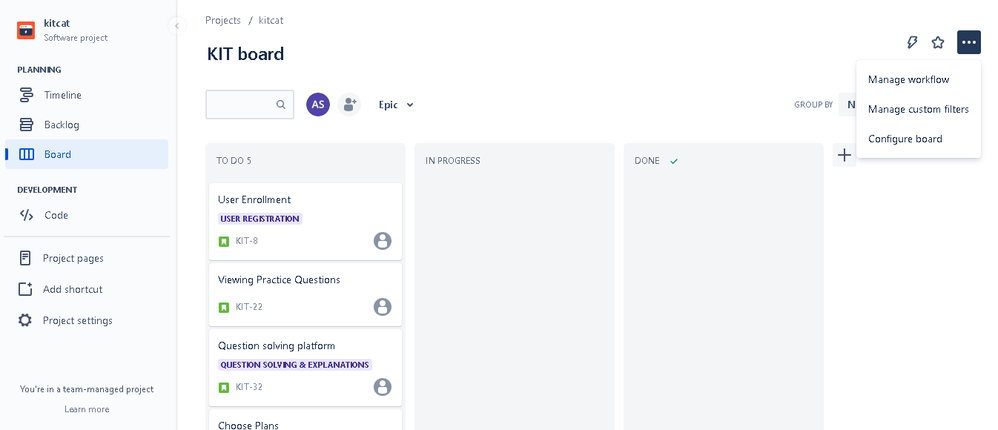Open the User Enrollment card
This screenshot has height=430, width=998.
pyautogui.click(x=306, y=221)
